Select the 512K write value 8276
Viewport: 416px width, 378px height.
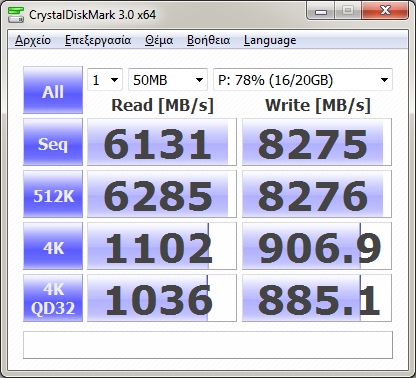click(x=317, y=194)
